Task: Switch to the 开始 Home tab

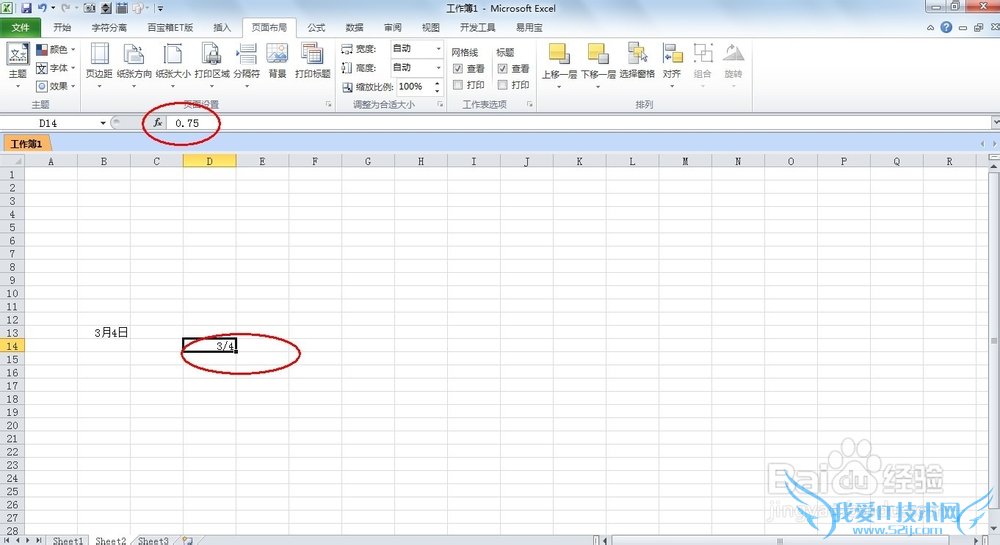Action: pyautogui.click(x=62, y=27)
